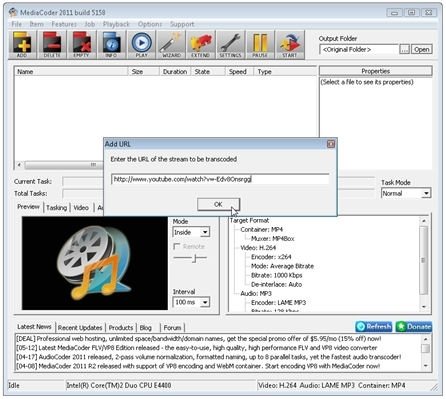Open the EXTEND toolbar icon

click(x=201, y=45)
